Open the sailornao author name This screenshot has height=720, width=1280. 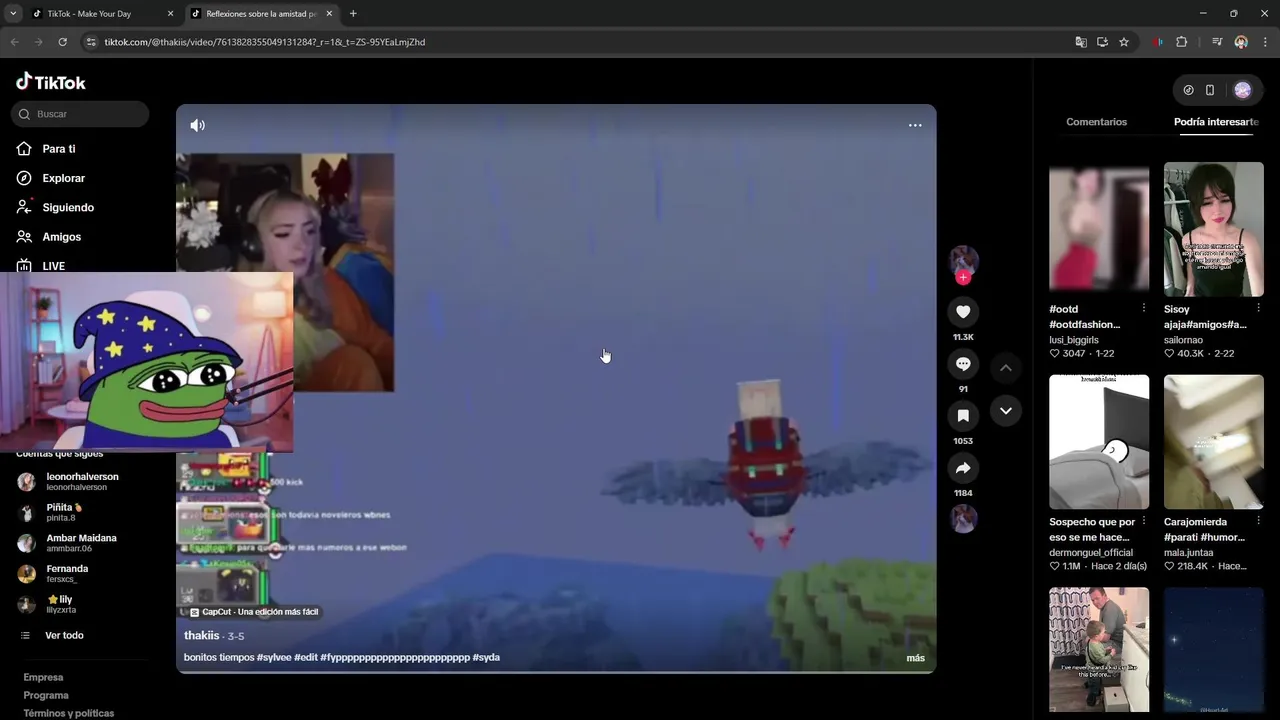point(1183,340)
